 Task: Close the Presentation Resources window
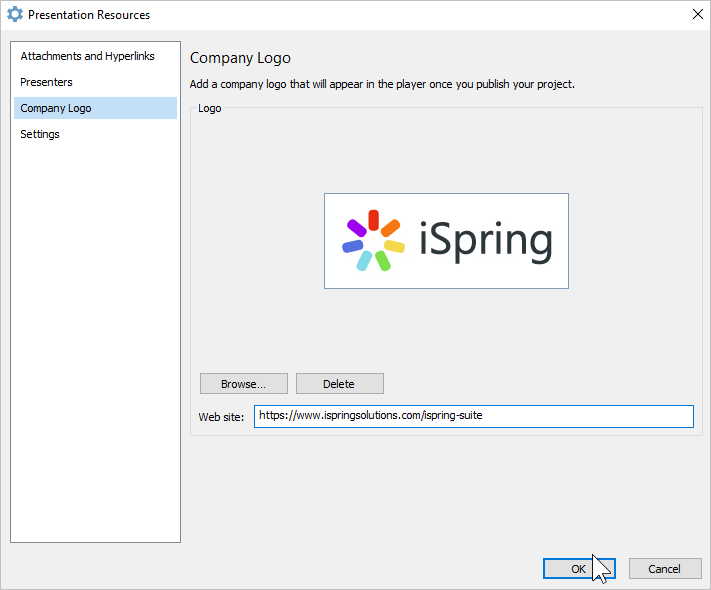pyautogui.click(x=697, y=15)
